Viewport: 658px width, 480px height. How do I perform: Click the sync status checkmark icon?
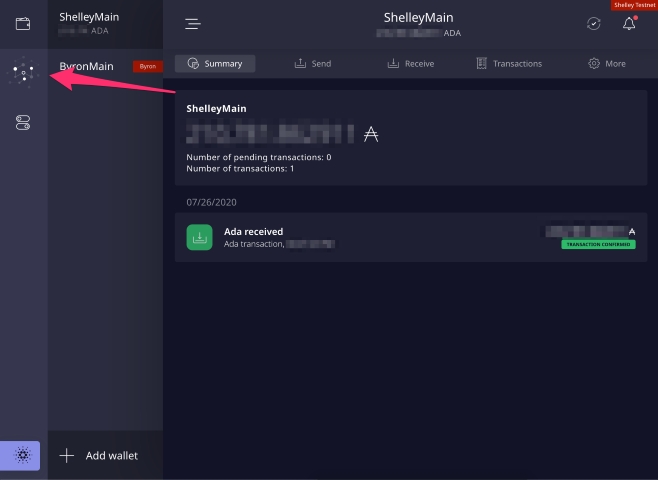(593, 24)
